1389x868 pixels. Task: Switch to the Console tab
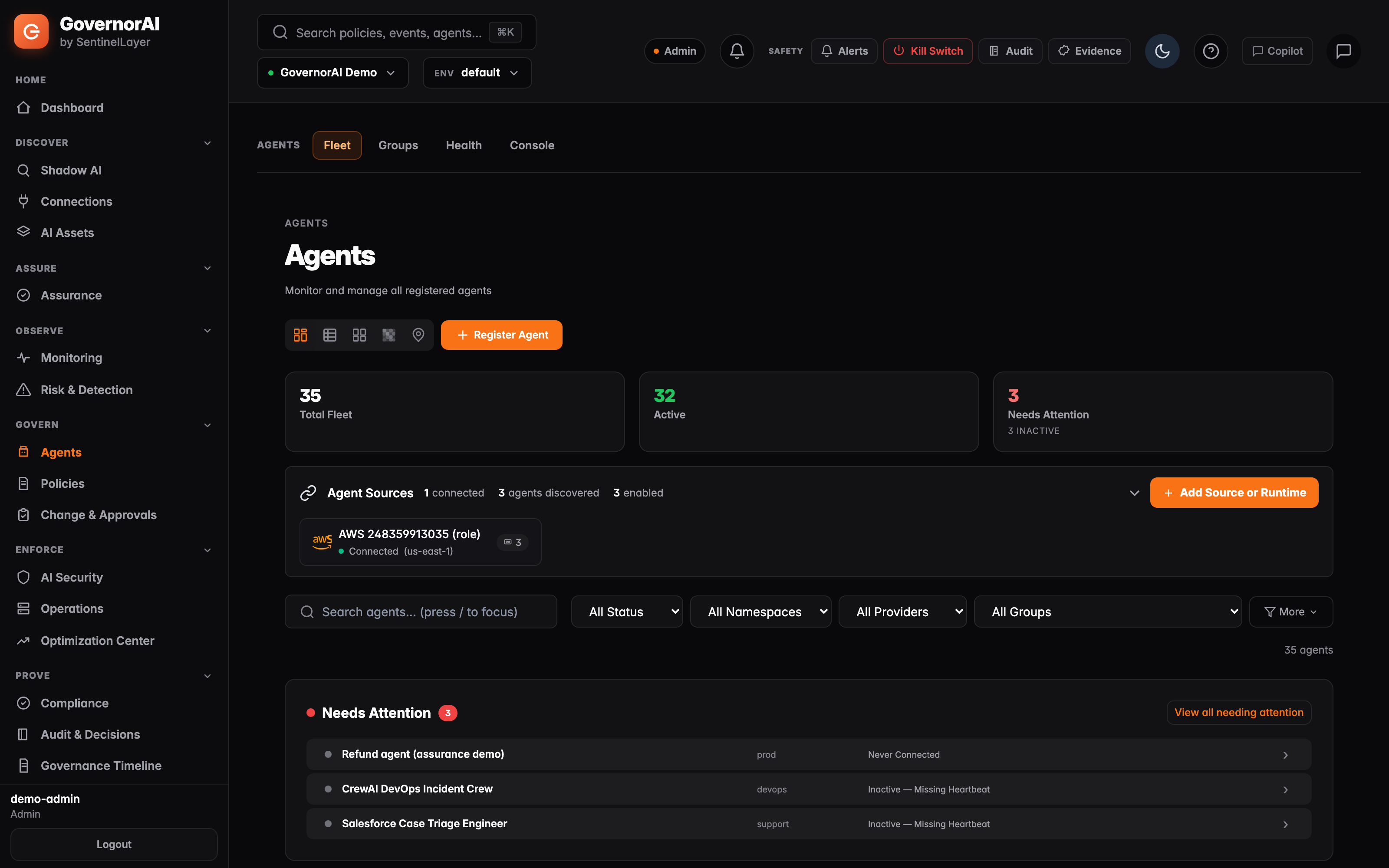click(x=532, y=145)
